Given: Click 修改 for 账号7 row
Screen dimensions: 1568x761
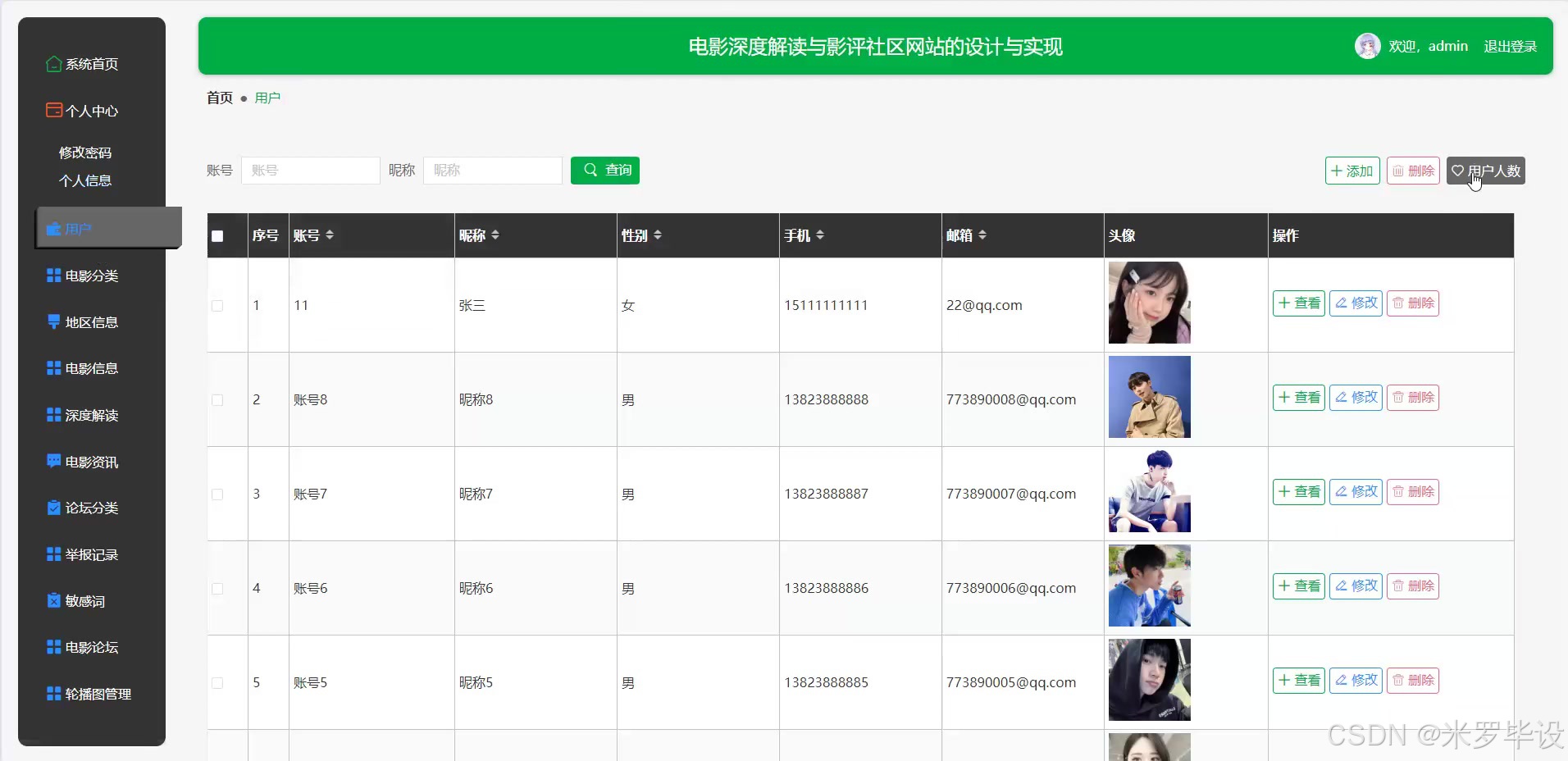Looking at the screenshot, I should [1356, 492].
